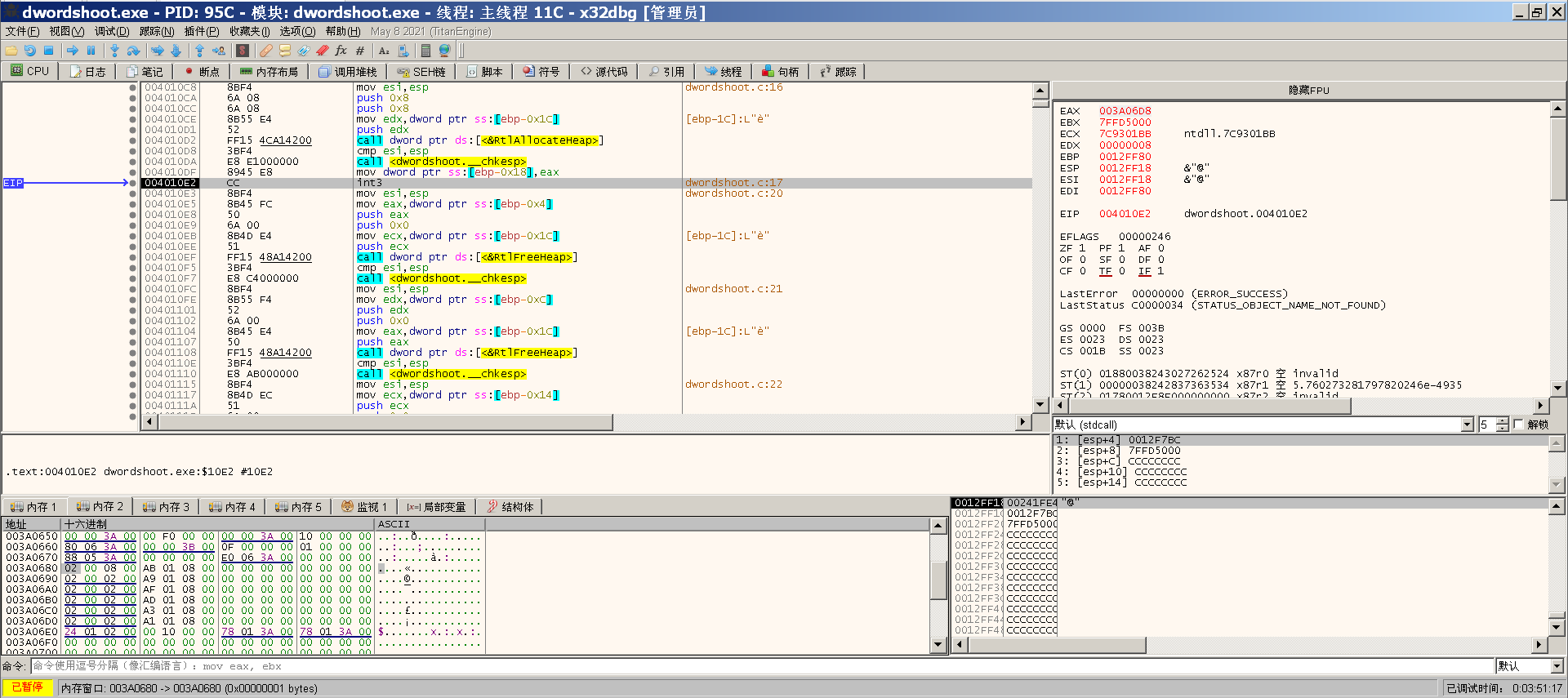The width and height of the screenshot is (1568, 698).
Task: Open the Scylla plugin icon
Action: 243,51
